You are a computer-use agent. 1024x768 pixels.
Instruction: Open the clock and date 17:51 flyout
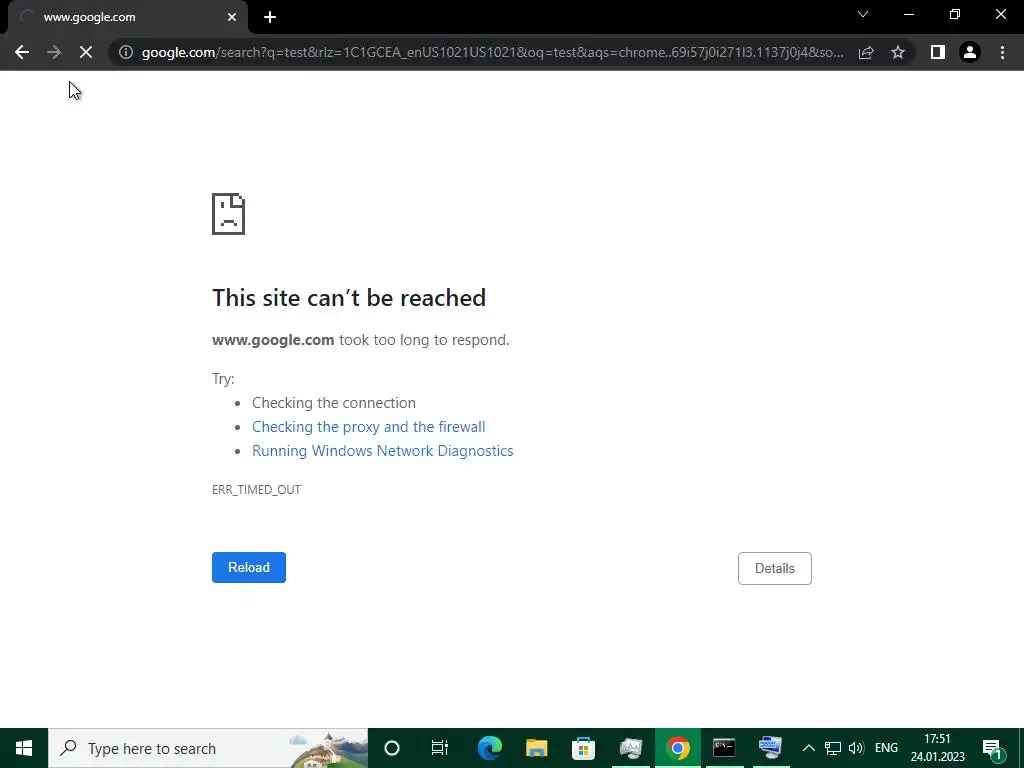click(x=937, y=748)
